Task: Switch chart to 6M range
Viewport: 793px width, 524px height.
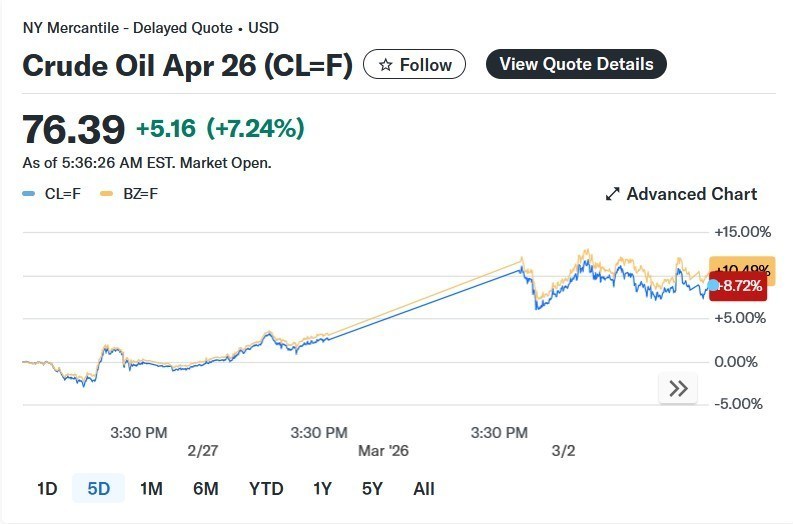Action: coord(206,489)
